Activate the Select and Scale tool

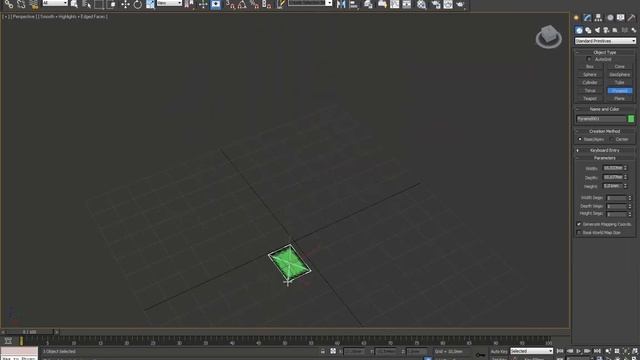pyautogui.click(x=150, y=4)
